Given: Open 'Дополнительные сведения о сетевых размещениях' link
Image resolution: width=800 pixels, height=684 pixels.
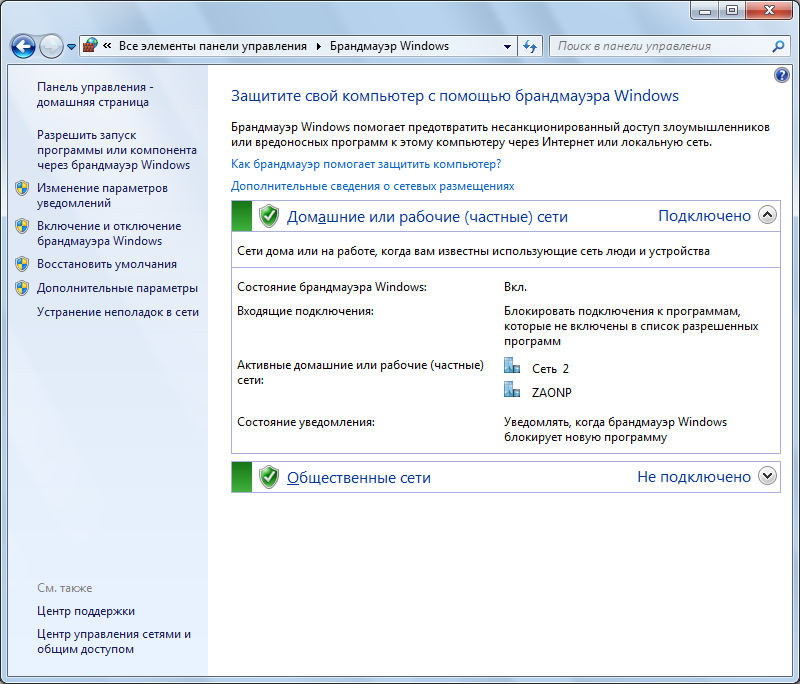Looking at the screenshot, I should 372,186.
